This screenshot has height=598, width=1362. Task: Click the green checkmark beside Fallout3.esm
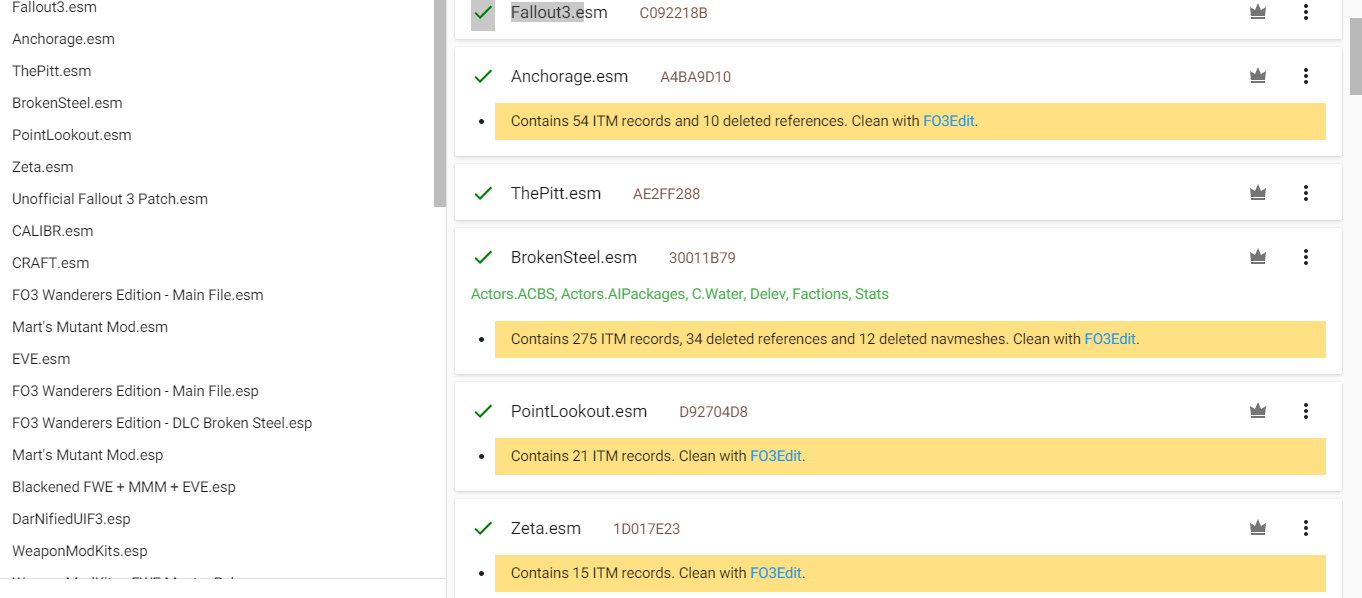point(483,13)
